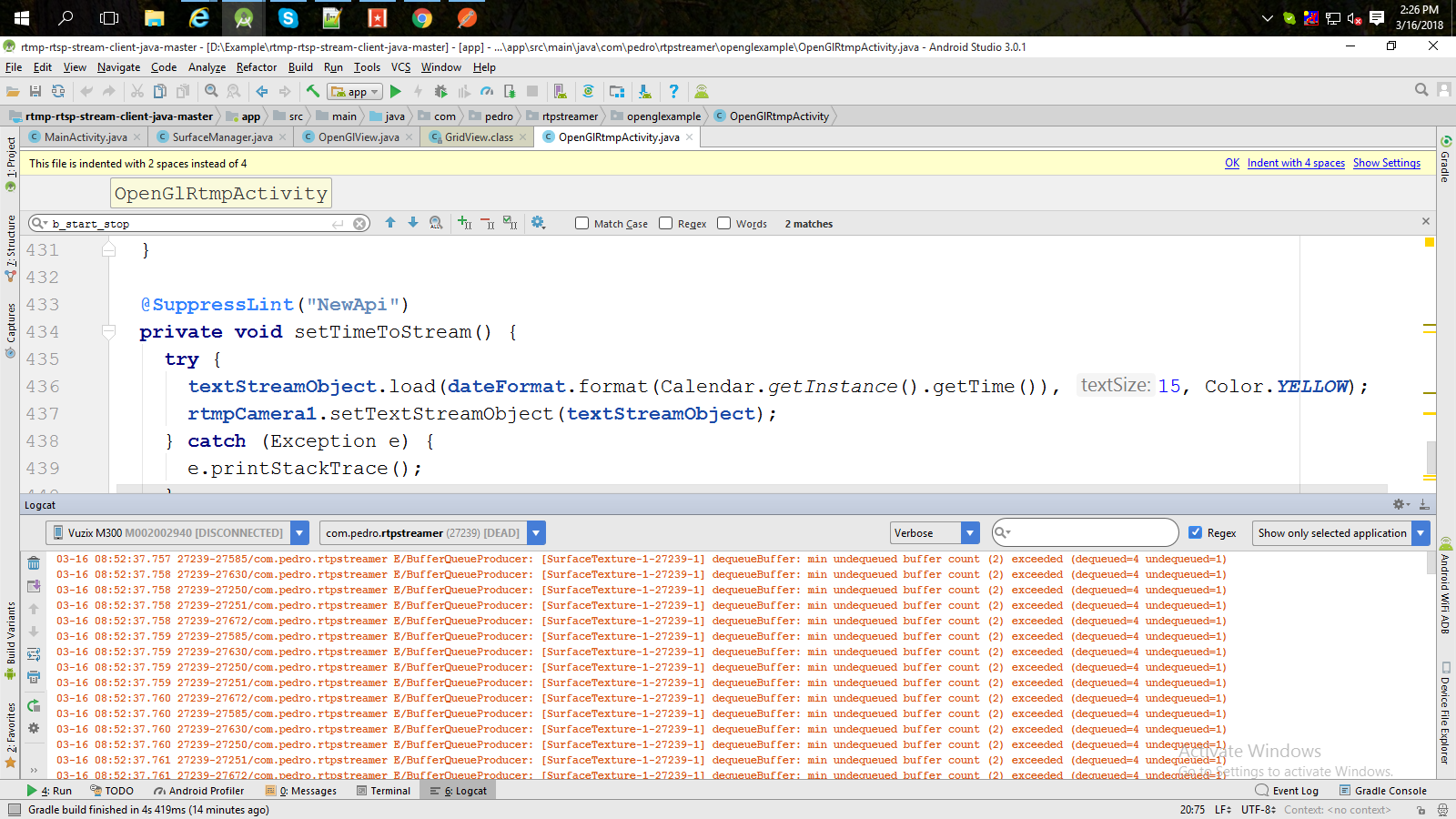
Task: Open the AVD Manager
Action: (560, 91)
